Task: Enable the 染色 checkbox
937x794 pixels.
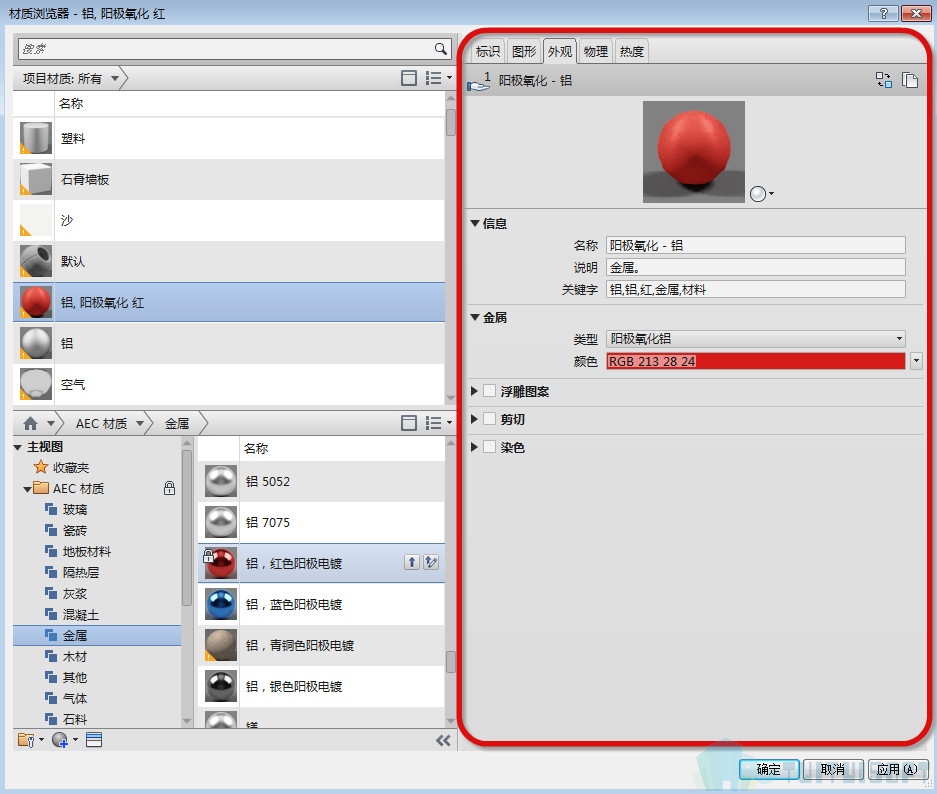Action: coord(489,447)
